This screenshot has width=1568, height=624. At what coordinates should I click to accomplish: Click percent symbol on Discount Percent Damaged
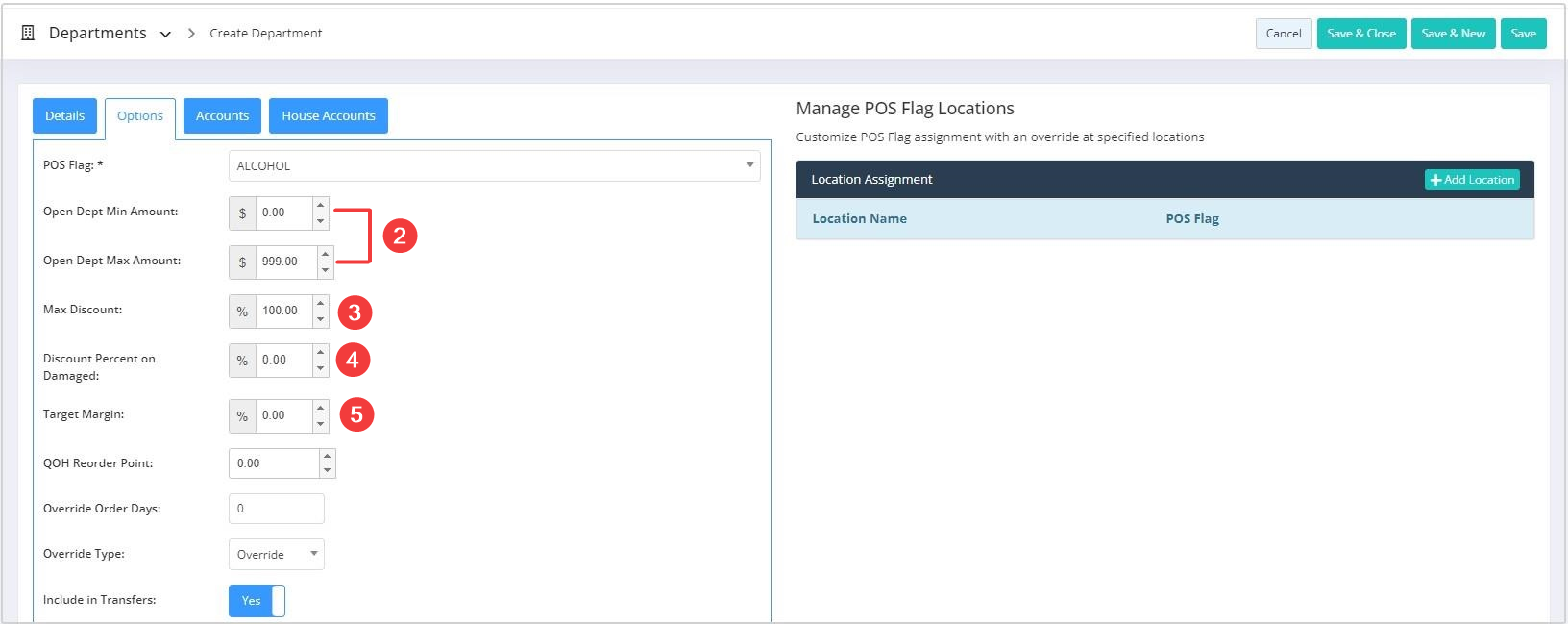point(242,360)
